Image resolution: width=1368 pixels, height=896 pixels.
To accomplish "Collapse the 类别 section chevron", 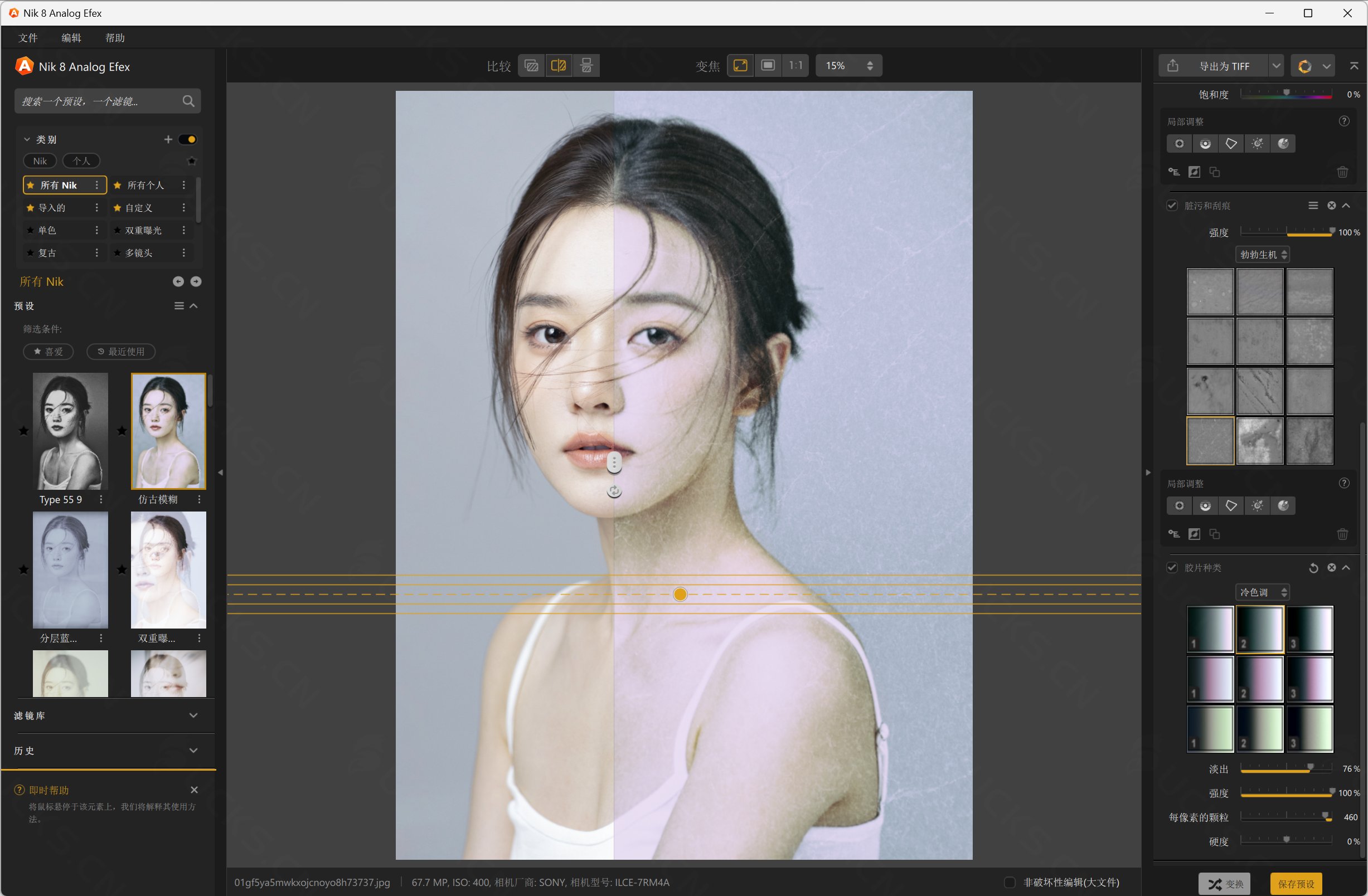I will (x=26, y=139).
